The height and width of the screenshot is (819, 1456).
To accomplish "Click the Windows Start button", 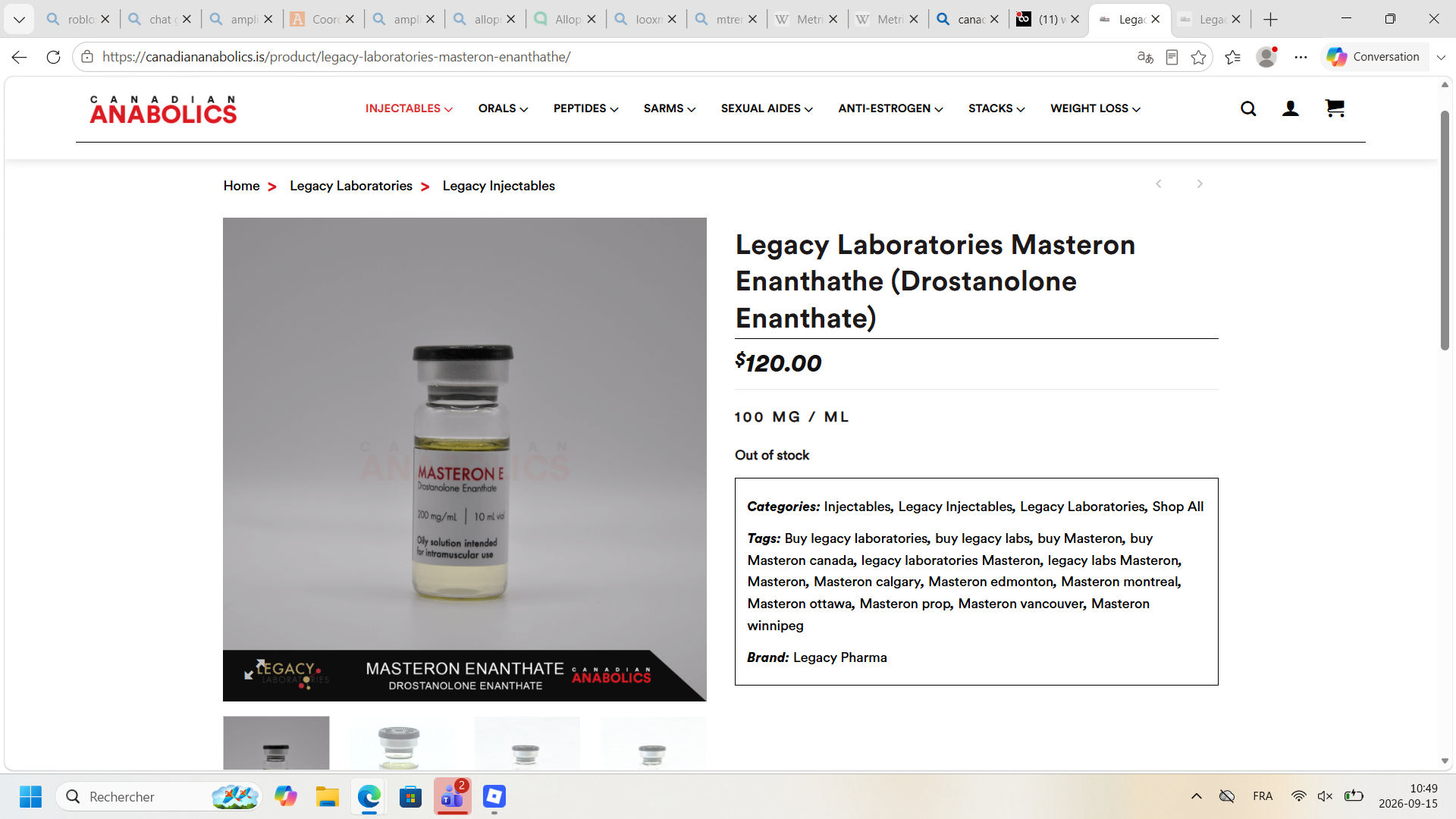I will (x=30, y=796).
